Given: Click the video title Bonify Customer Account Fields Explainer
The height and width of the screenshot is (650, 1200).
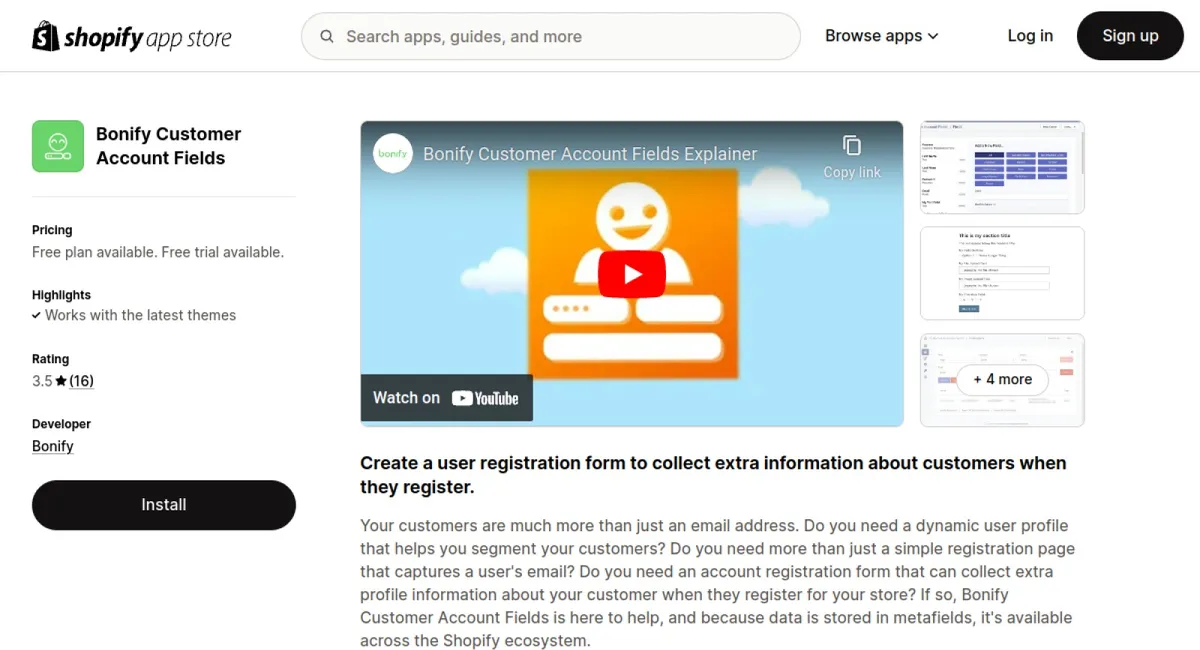Looking at the screenshot, I should click(590, 154).
